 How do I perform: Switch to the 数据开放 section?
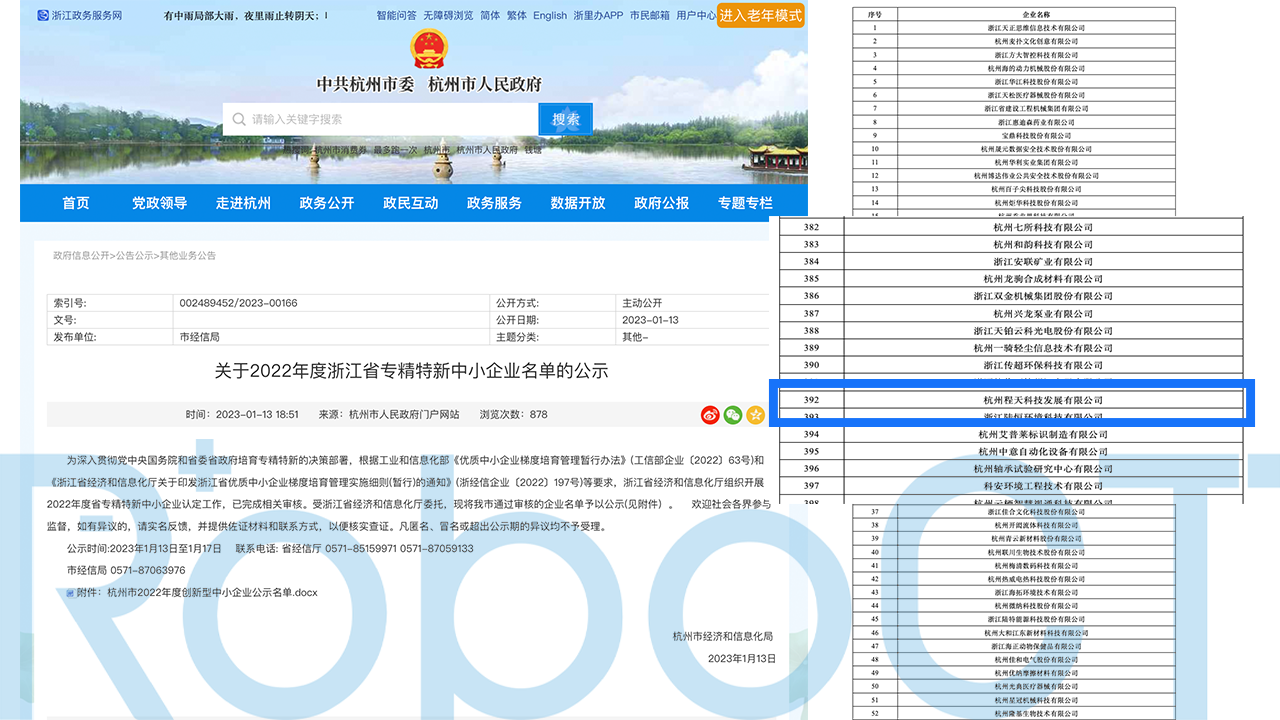point(576,202)
